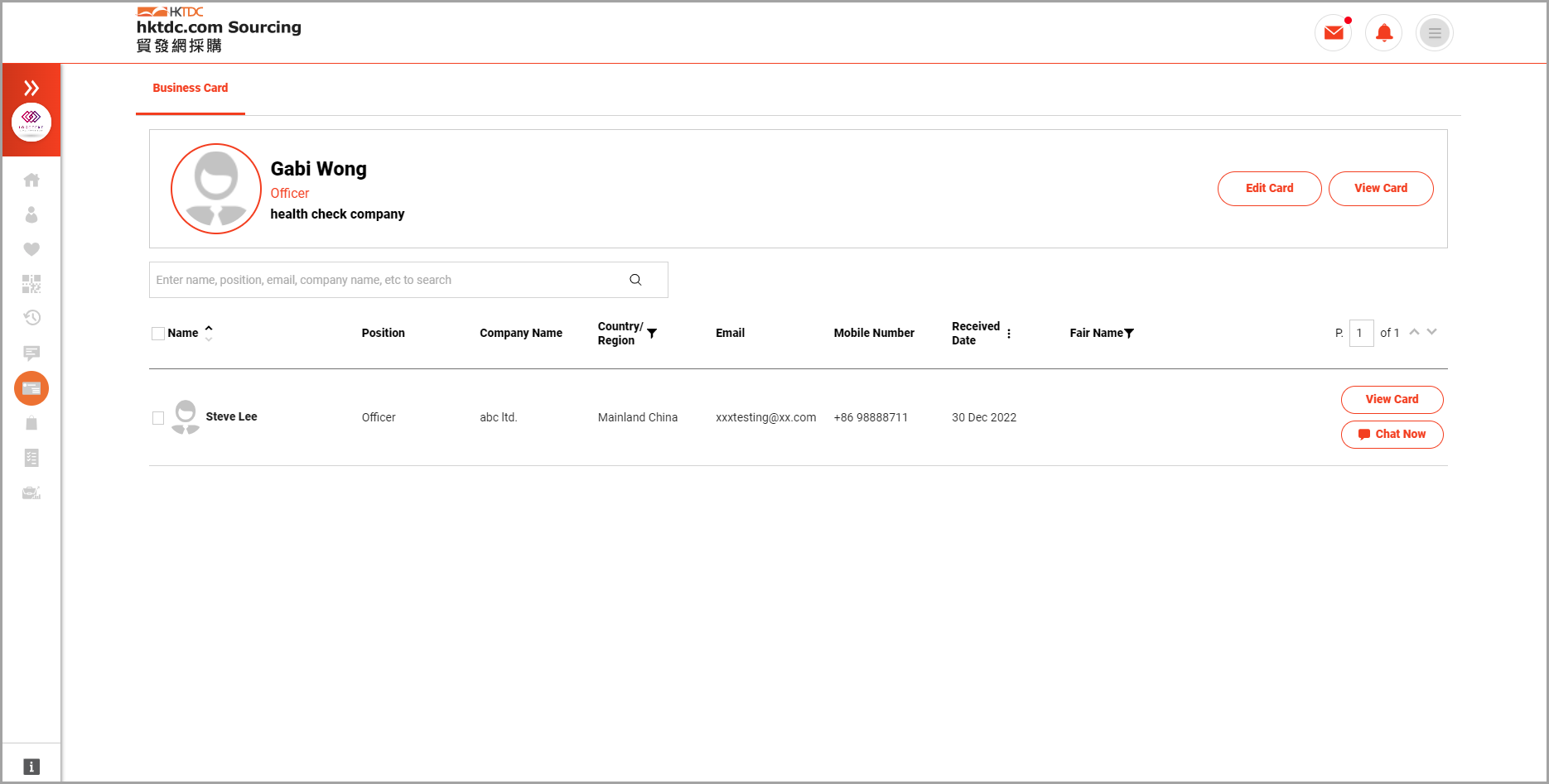Open the Received Date options dots
1549x784 pixels.
1009,334
